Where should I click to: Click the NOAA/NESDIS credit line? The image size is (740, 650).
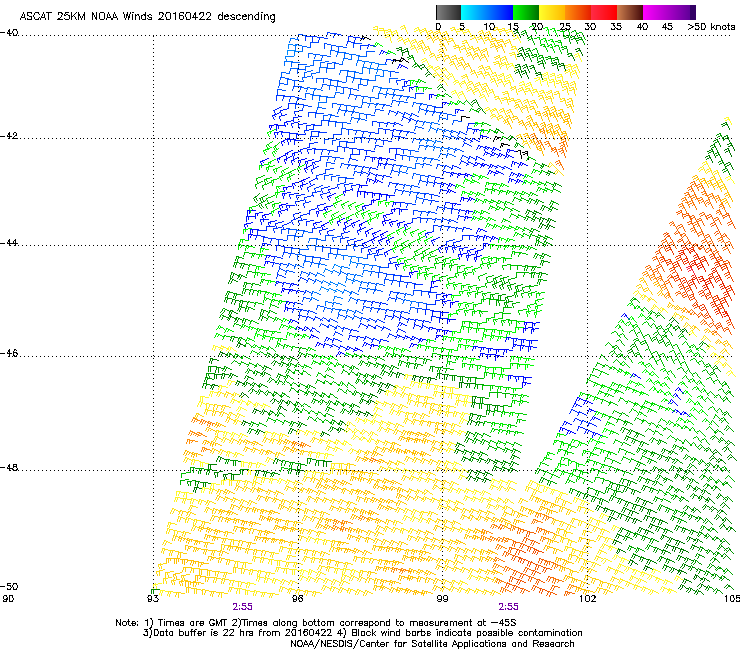click(432, 644)
